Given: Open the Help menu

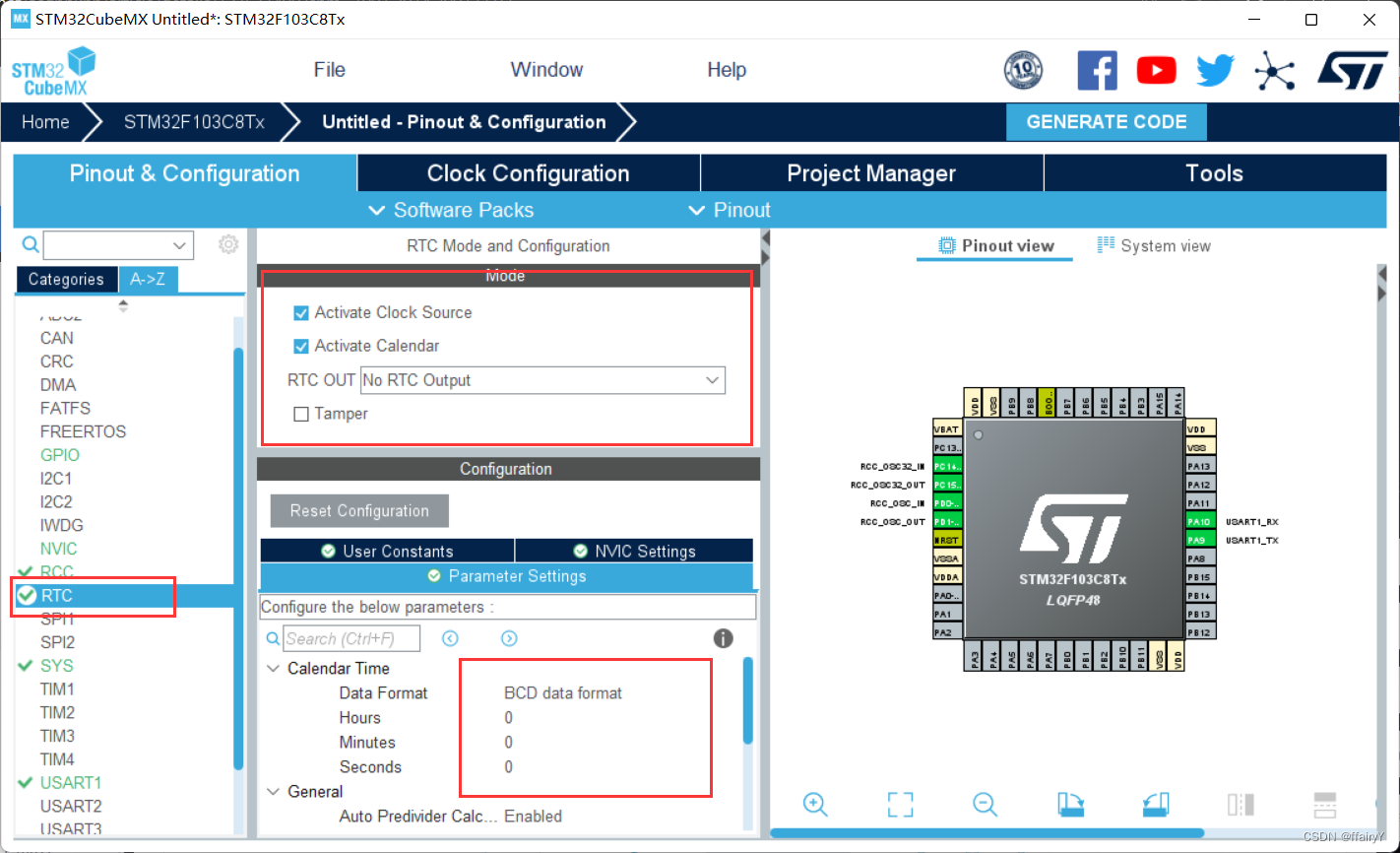Looking at the screenshot, I should 727,70.
